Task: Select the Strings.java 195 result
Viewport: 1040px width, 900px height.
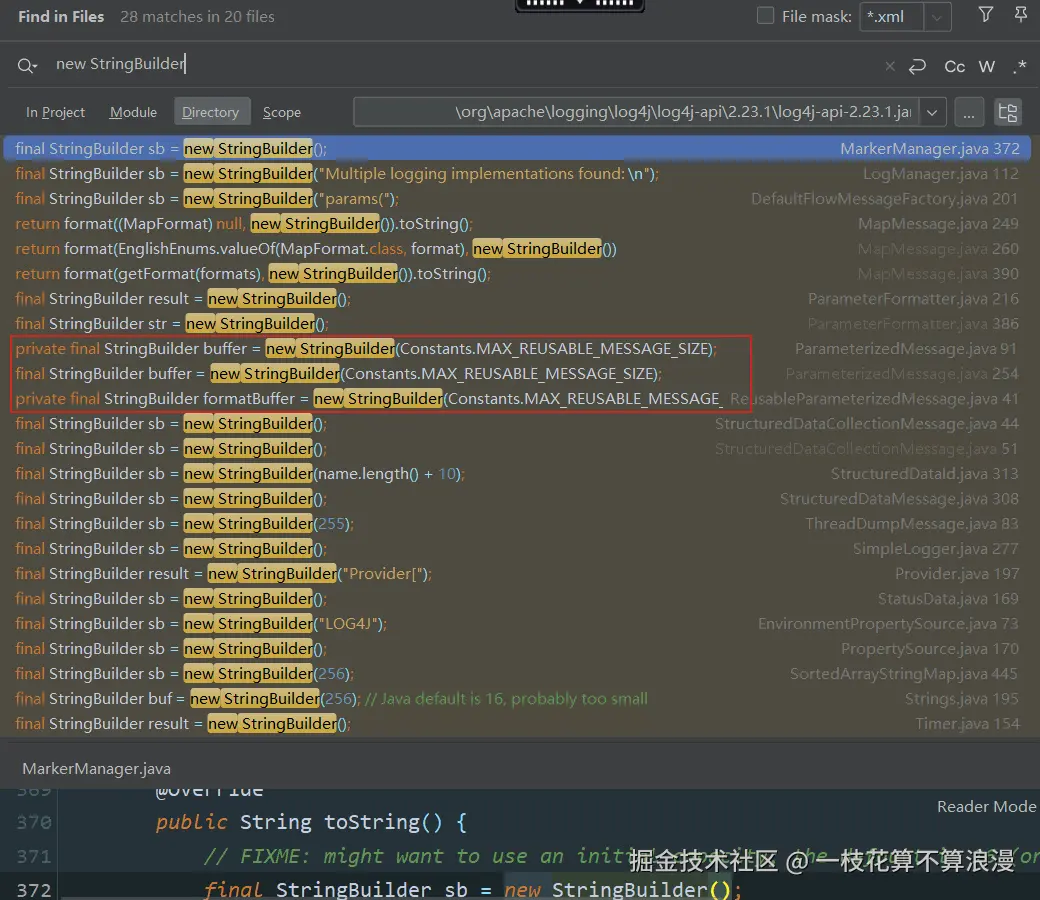Action: tap(517, 699)
